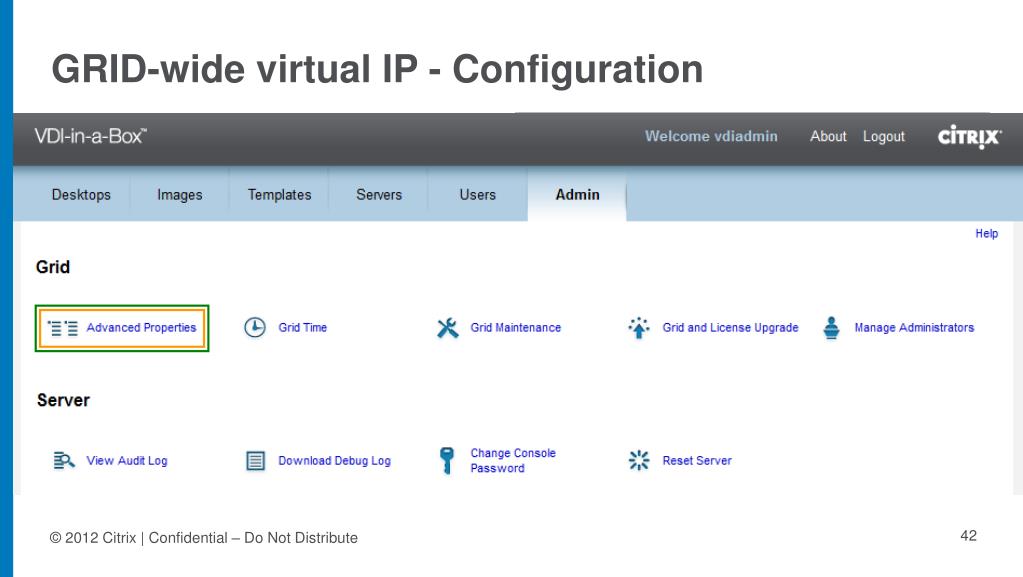
Task: Click the Advanced Properties list icon
Action: point(63,328)
